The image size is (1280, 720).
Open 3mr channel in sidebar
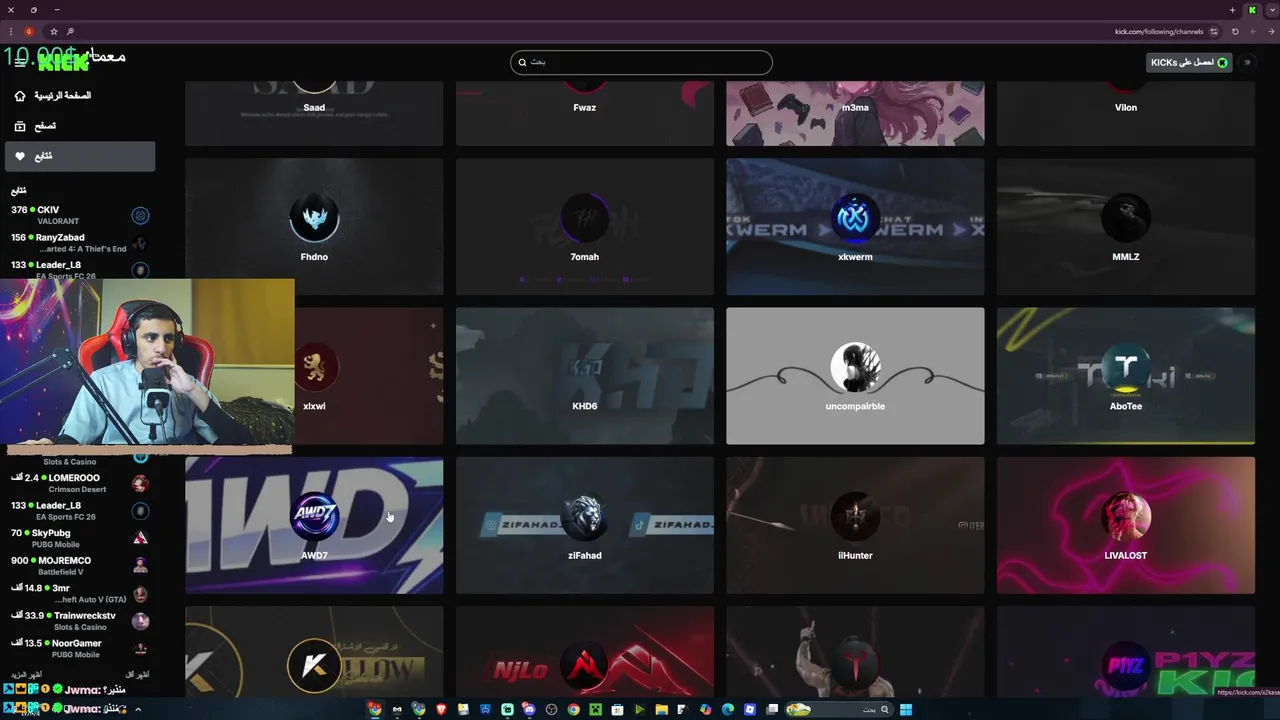click(x=80, y=593)
